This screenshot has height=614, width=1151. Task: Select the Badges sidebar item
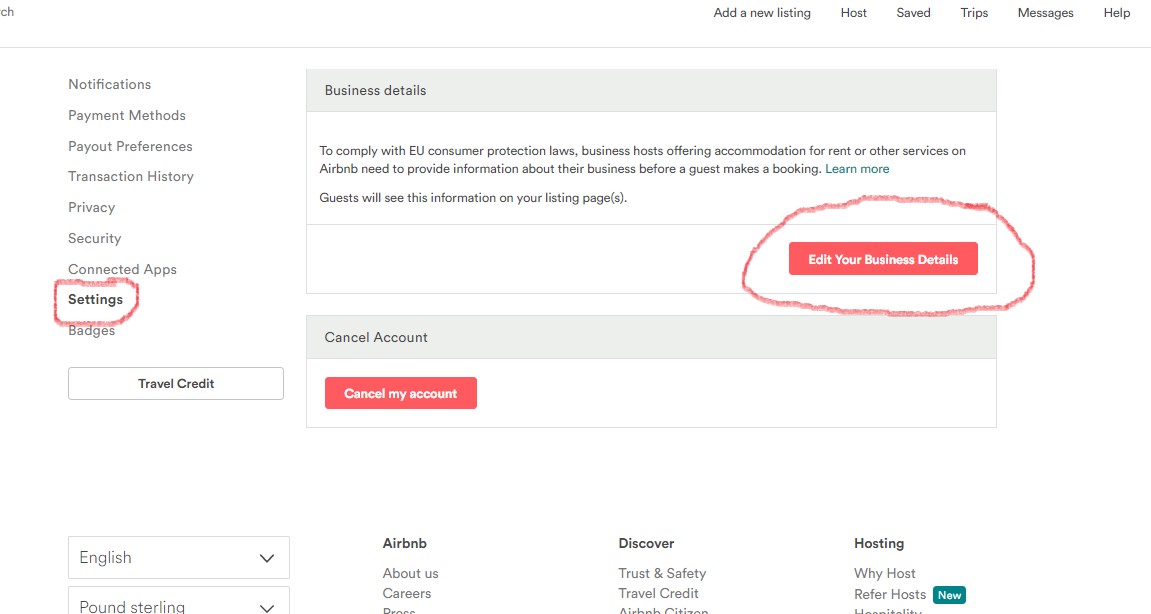coord(92,331)
